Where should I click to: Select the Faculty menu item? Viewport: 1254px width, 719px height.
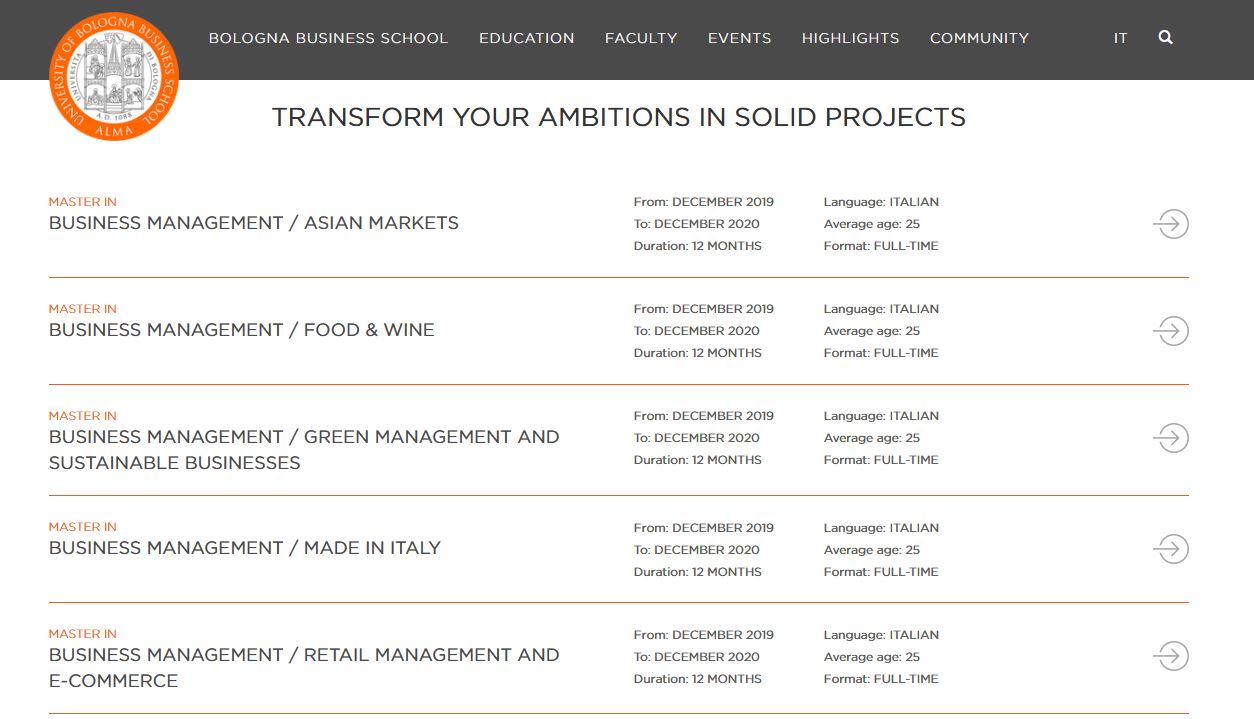[x=641, y=38]
